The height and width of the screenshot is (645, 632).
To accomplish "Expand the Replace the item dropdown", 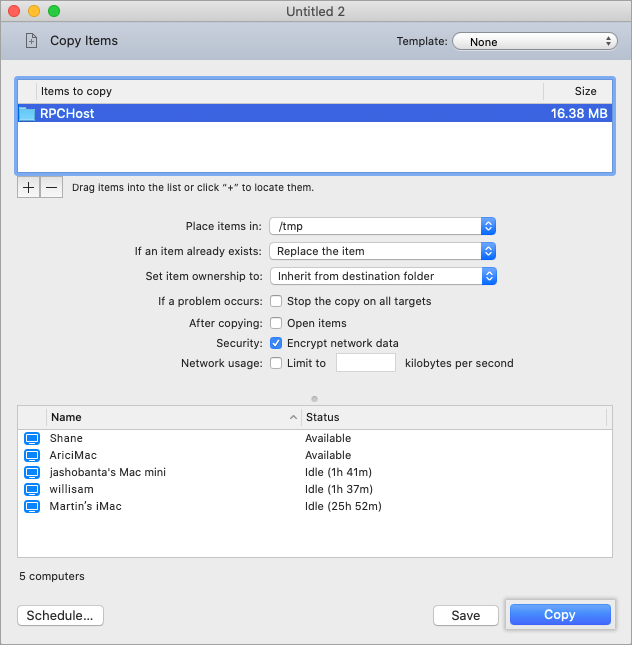I will [382, 251].
